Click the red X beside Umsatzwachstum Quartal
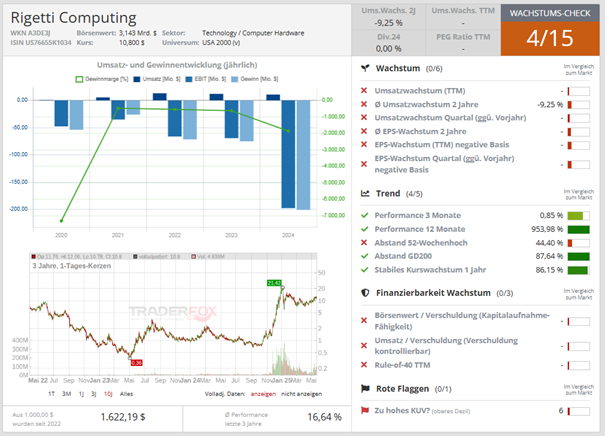605x436 pixels. [364, 118]
